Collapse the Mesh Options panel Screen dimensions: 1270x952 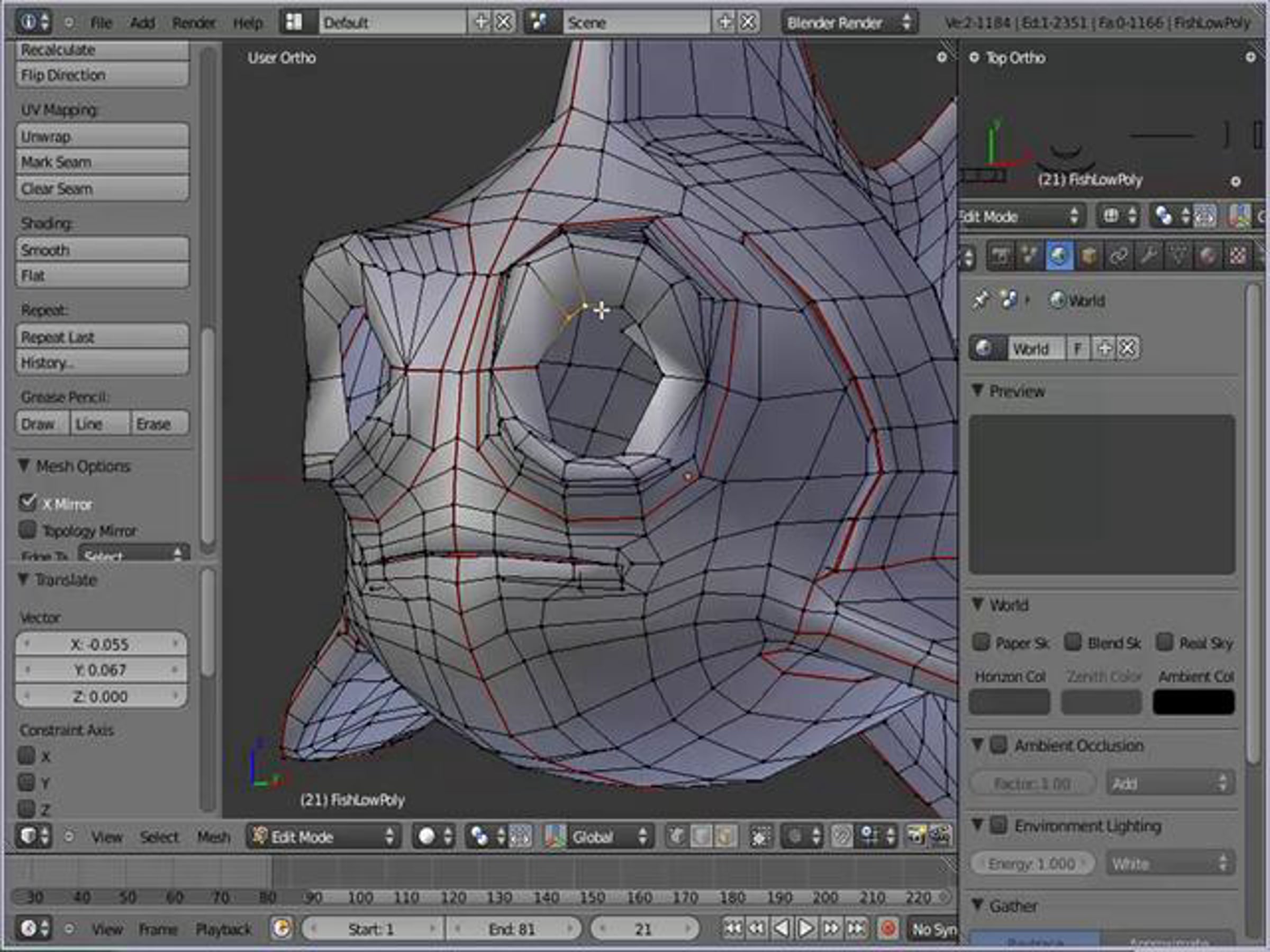tap(24, 466)
